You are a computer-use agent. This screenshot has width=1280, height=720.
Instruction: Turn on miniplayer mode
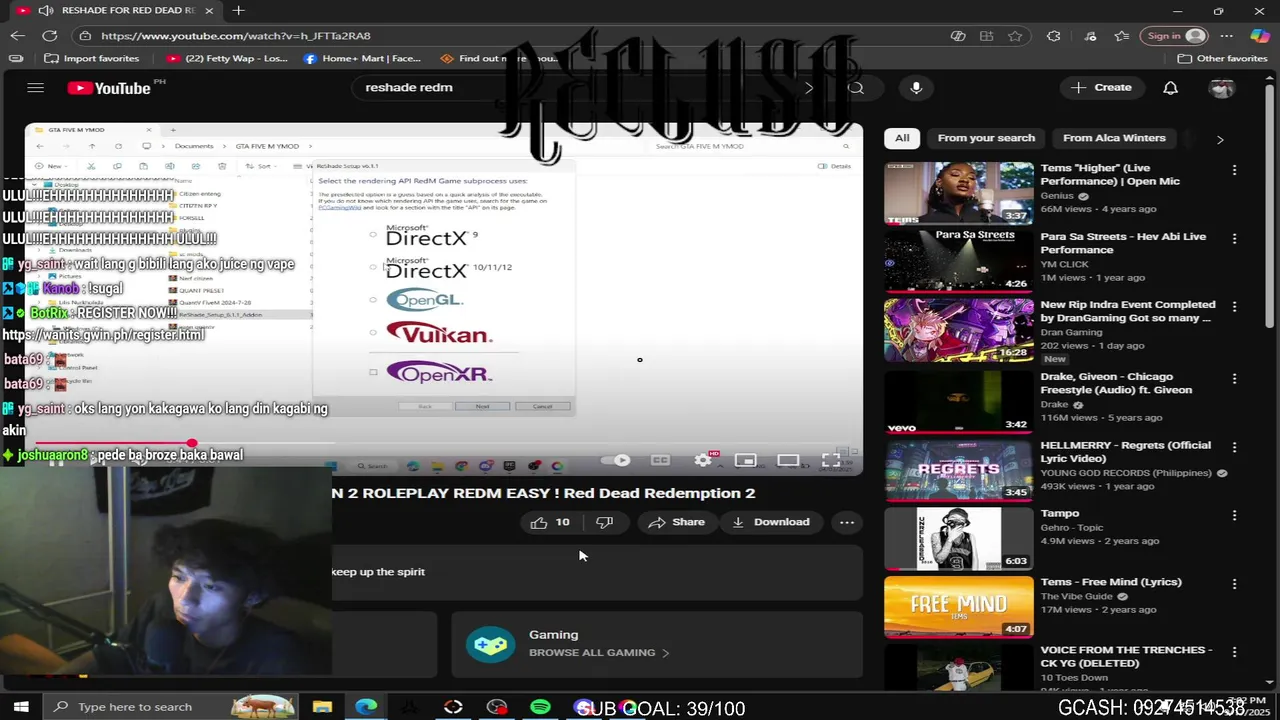(x=745, y=460)
